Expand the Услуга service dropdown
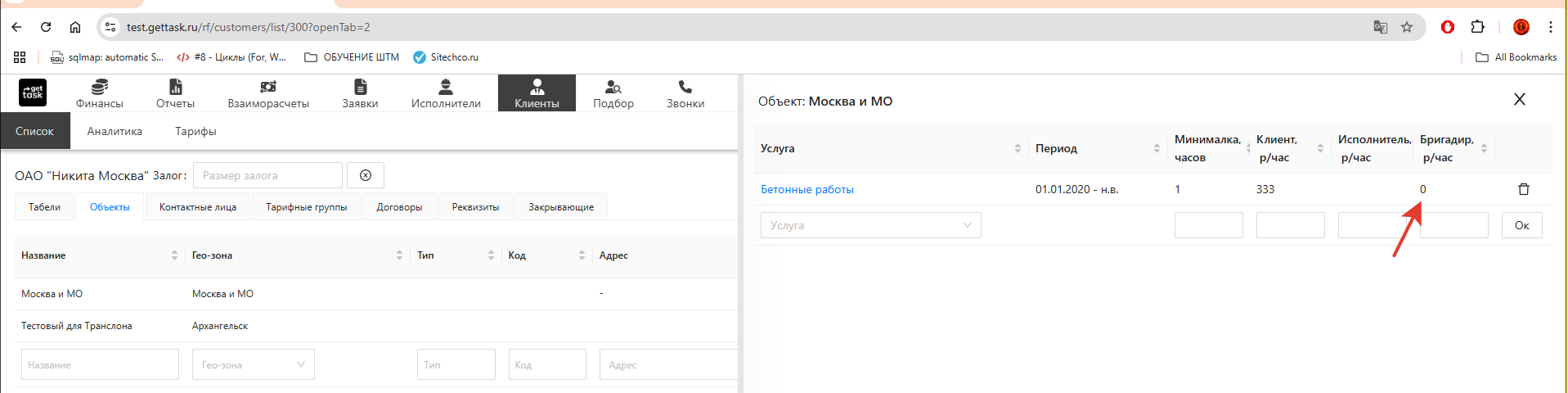Image resolution: width=1568 pixels, height=393 pixels. pyautogui.click(x=870, y=225)
